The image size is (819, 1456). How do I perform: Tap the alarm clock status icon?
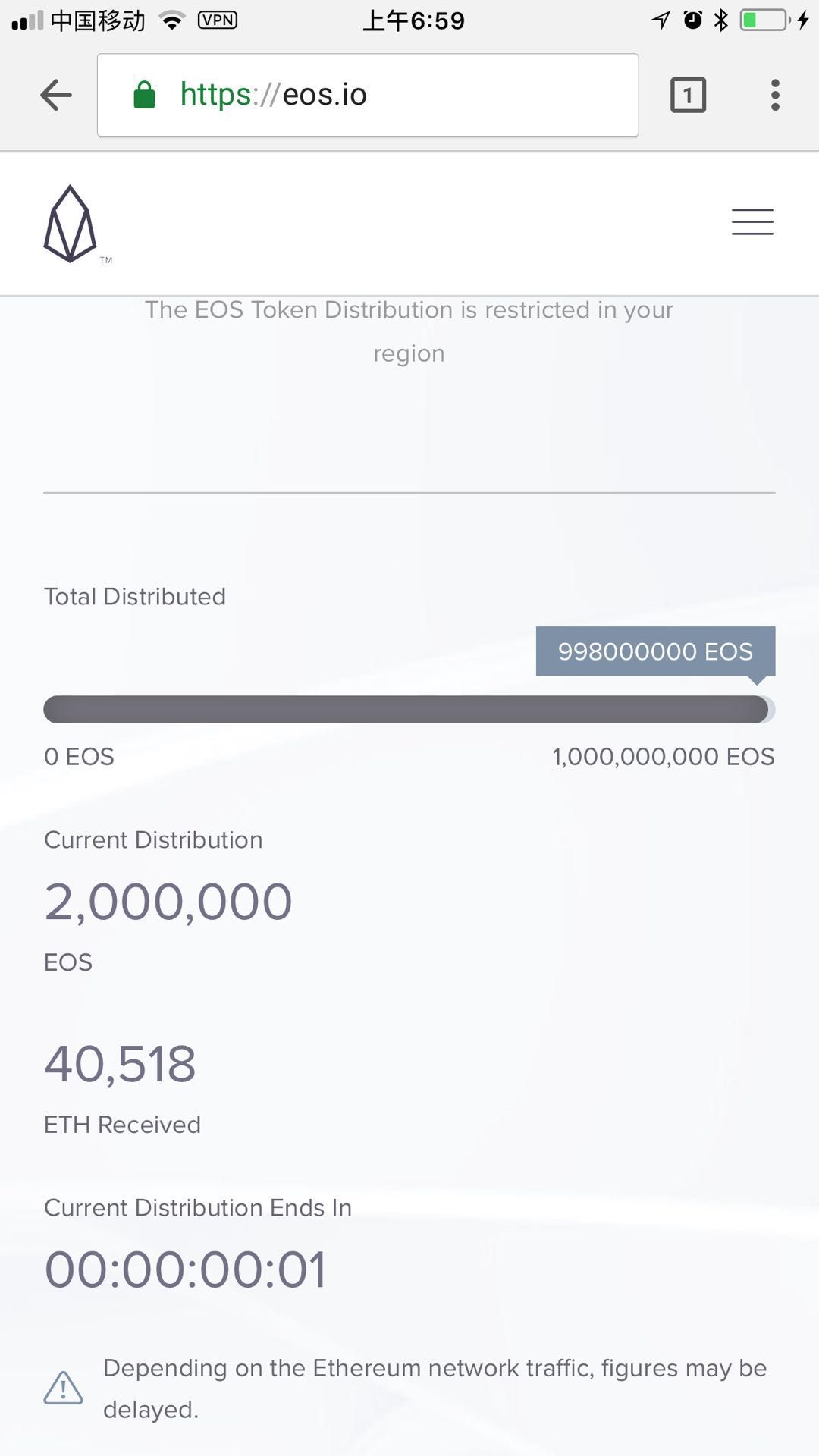[x=692, y=20]
